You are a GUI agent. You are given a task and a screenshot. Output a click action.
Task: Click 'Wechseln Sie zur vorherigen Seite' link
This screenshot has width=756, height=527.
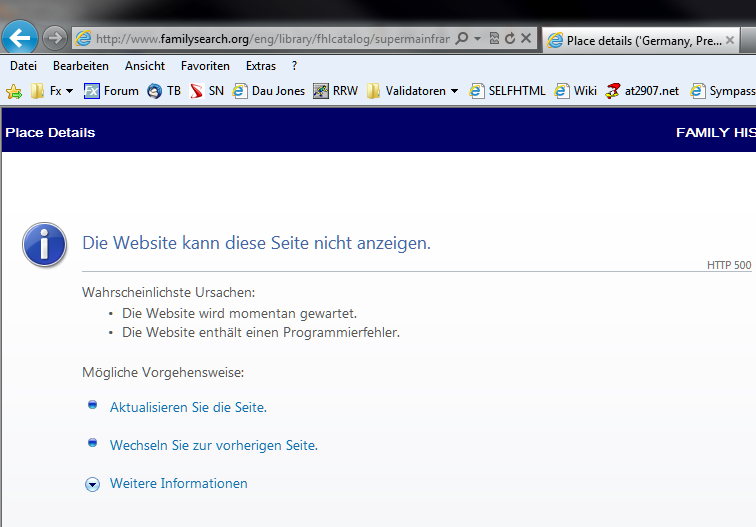click(x=213, y=446)
